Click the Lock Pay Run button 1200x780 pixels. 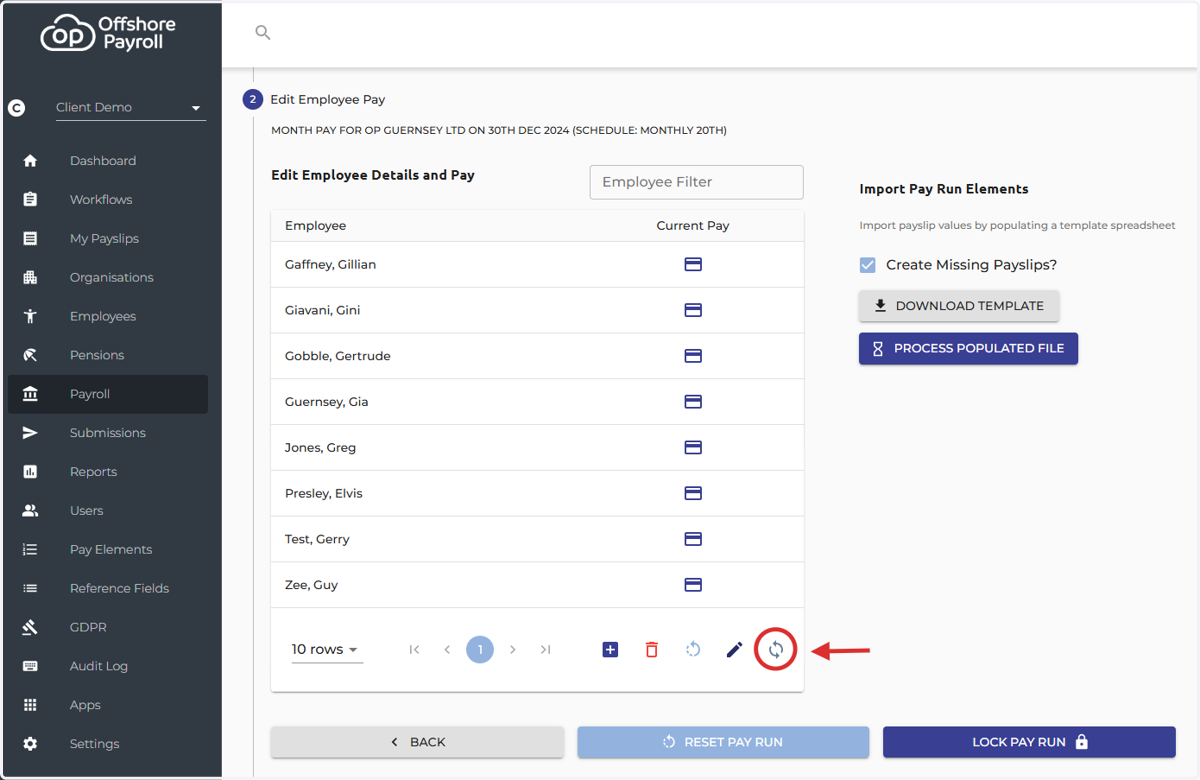[x=1029, y=742]
